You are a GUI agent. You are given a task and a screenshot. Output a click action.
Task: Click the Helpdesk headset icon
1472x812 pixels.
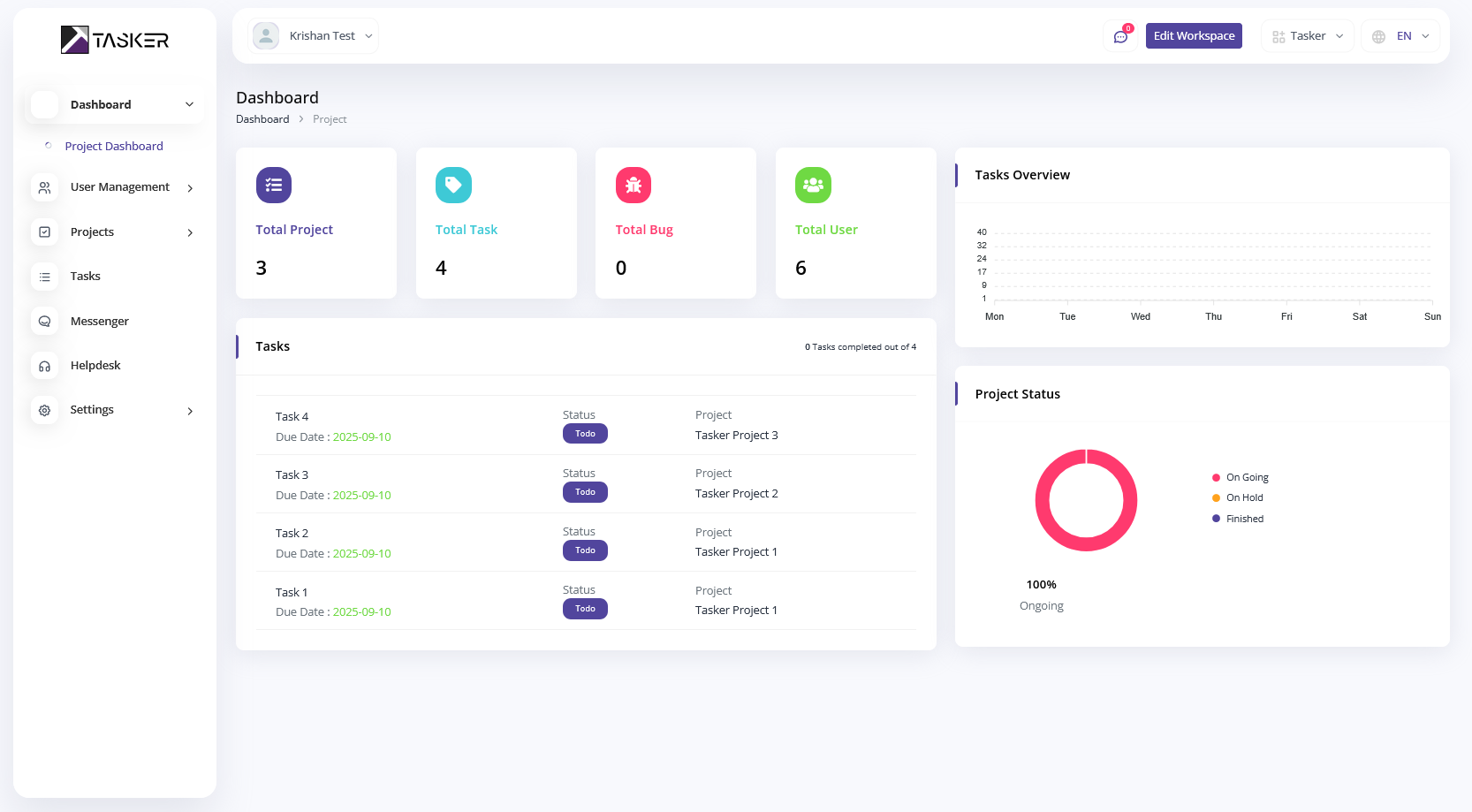click(x=45, y=366)
